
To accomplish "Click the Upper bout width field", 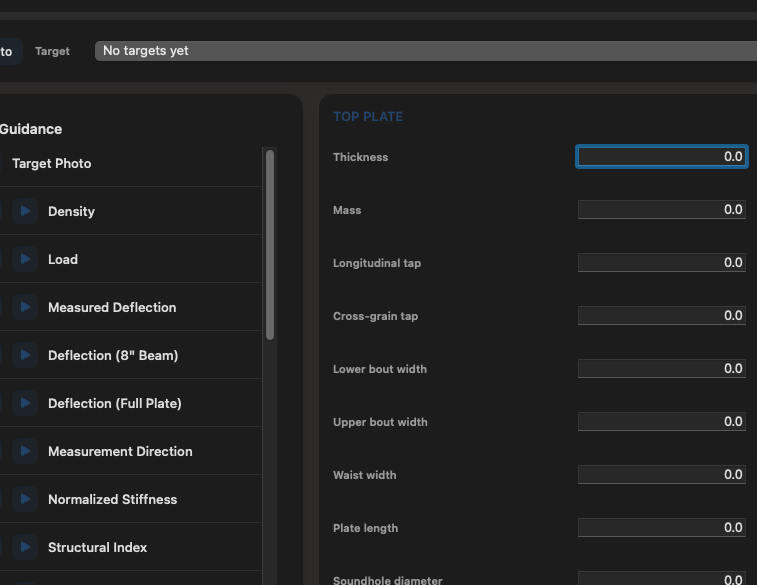I will pyautogui.click(x=661, y=422).
